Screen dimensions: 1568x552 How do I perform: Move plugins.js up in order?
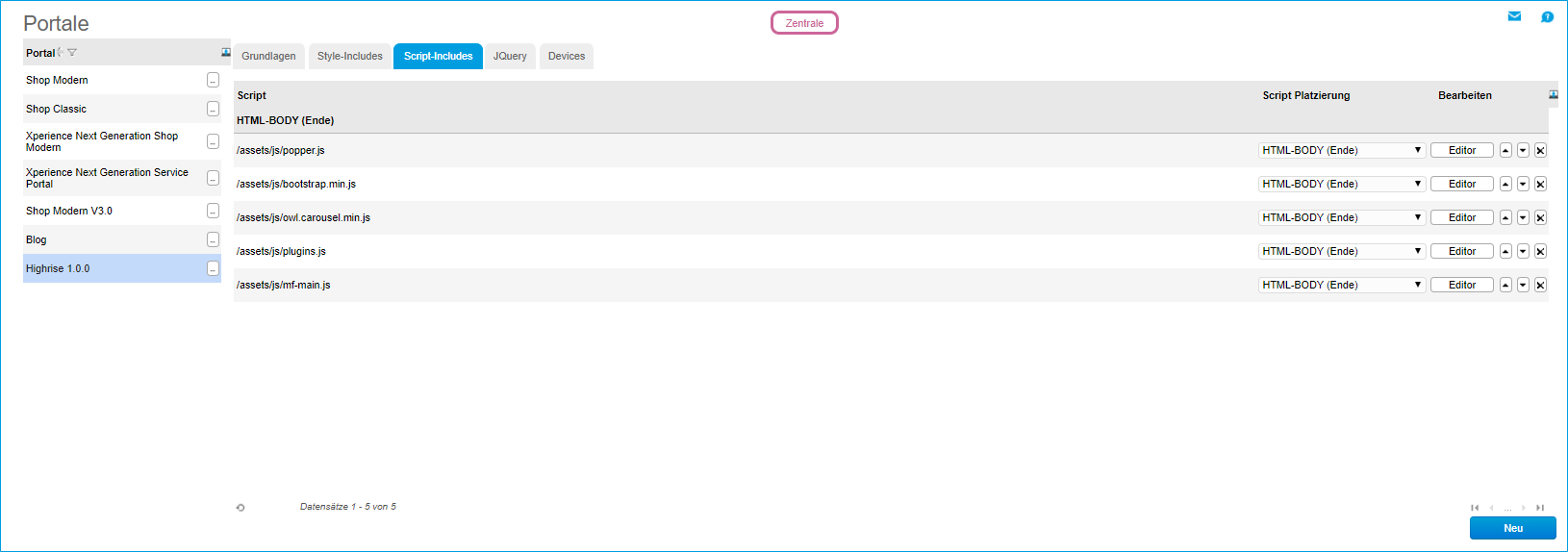pyautogui.click(x=1505, y=251)
